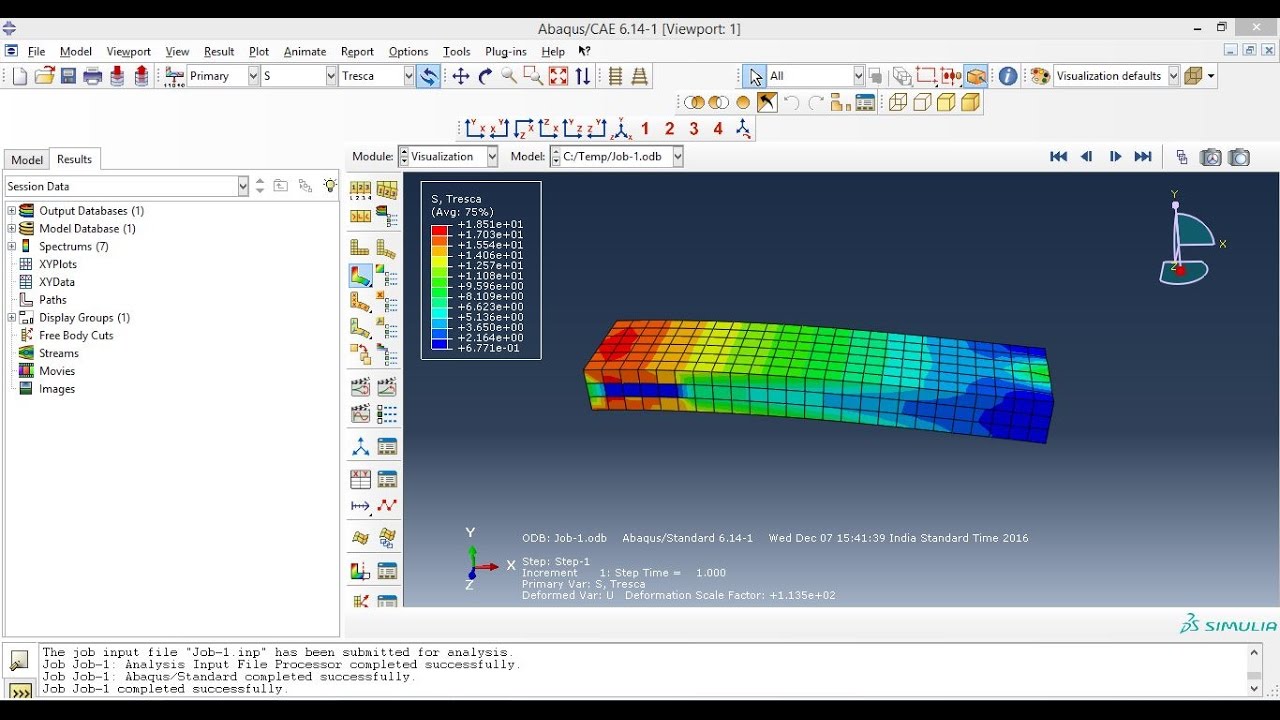
Task: Select Free Body Cuts tree item
Action: click(75, 335)
